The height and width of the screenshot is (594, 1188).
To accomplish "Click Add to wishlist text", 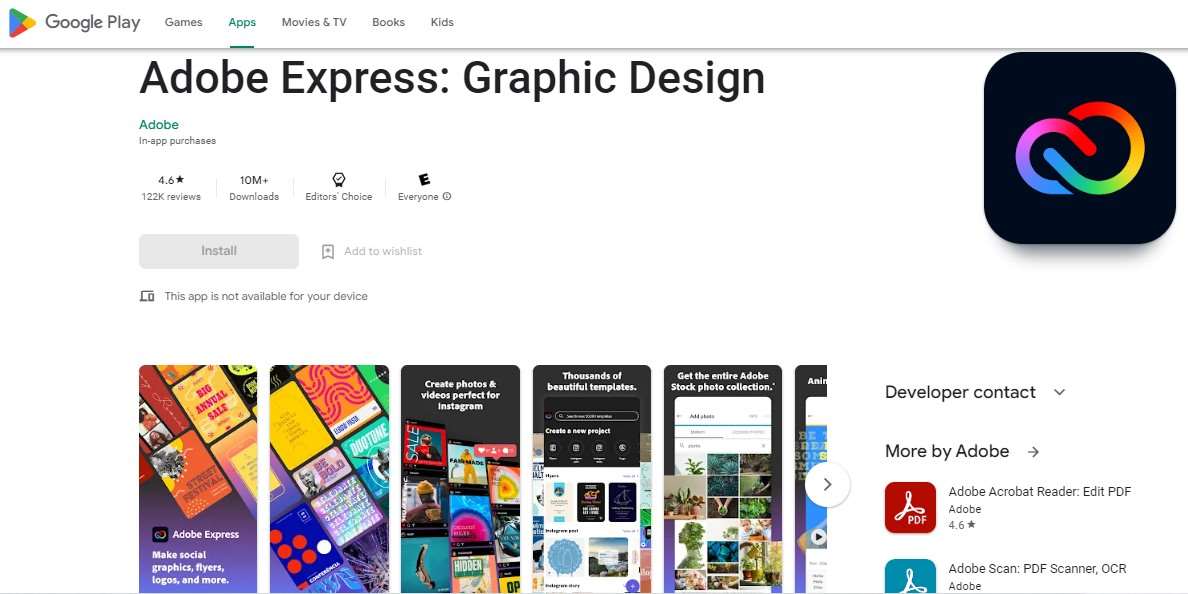I will coord(383,251).
